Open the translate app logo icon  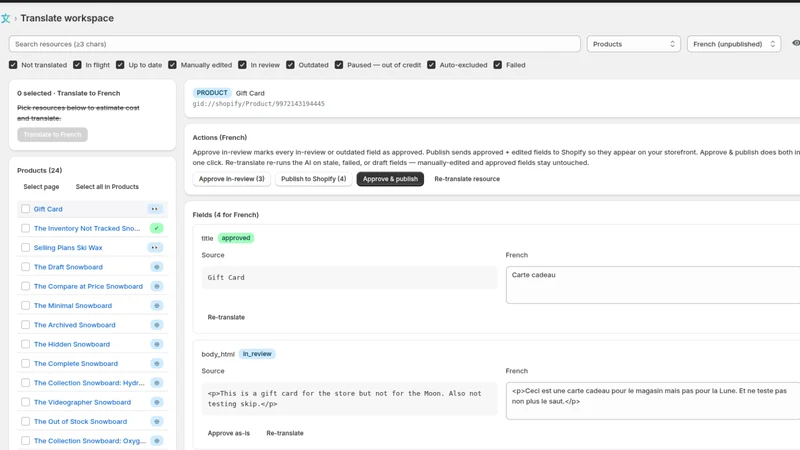tap(6, 18)
